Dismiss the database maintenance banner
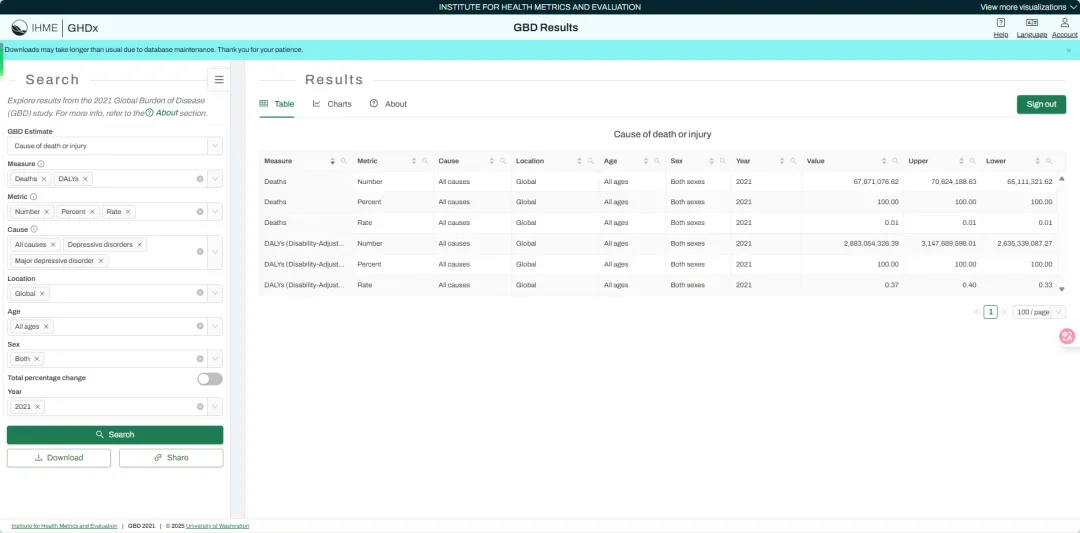The width and height of the screenshot is (1080, 533). coord(1069,50)
